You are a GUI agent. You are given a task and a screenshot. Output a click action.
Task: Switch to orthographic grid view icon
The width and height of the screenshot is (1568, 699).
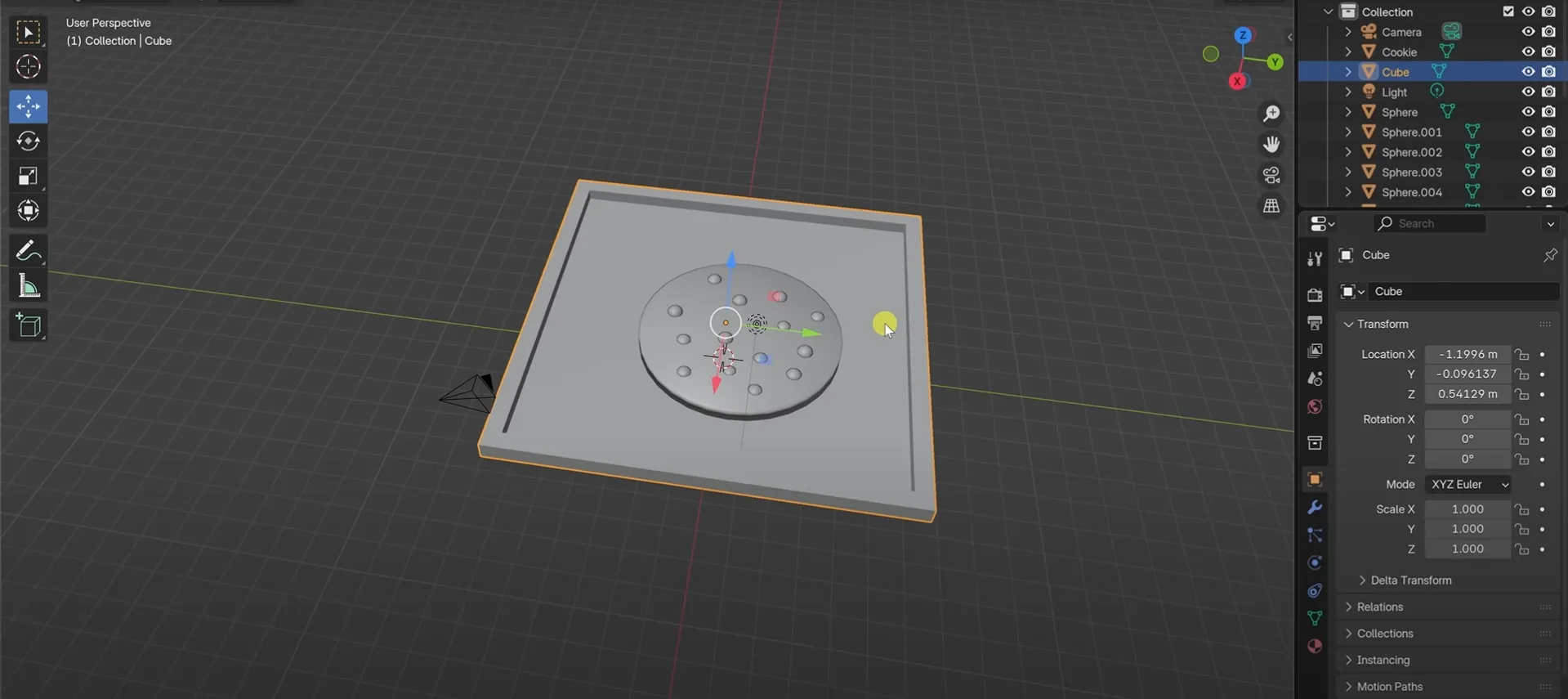[x=1271, y=206]
